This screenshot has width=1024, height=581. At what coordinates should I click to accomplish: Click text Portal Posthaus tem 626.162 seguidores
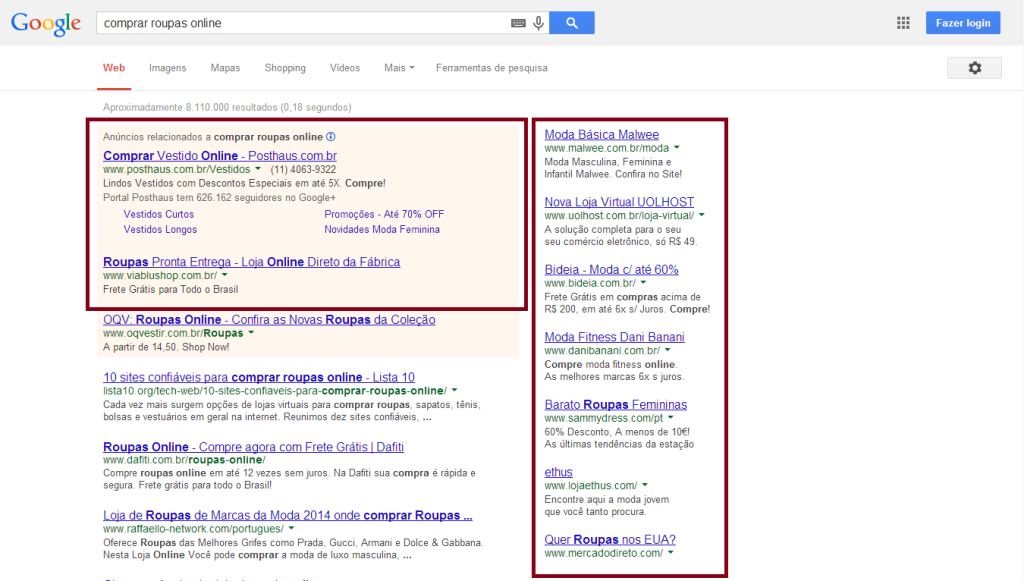coord(219,198)
